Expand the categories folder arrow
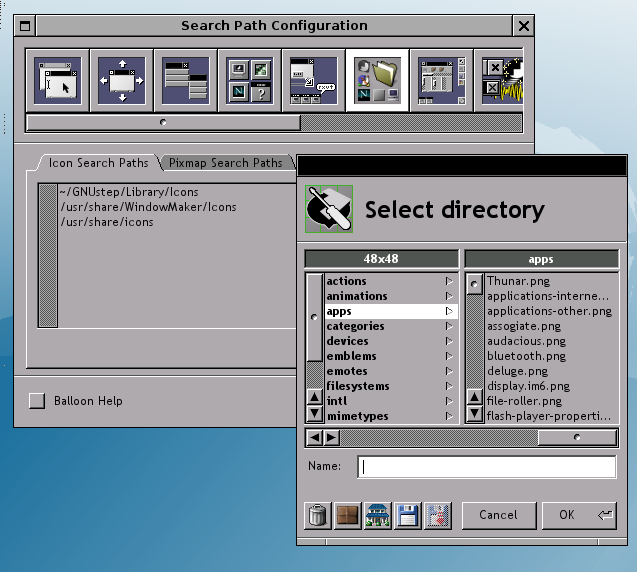637x572 pixels. [449, 326]
